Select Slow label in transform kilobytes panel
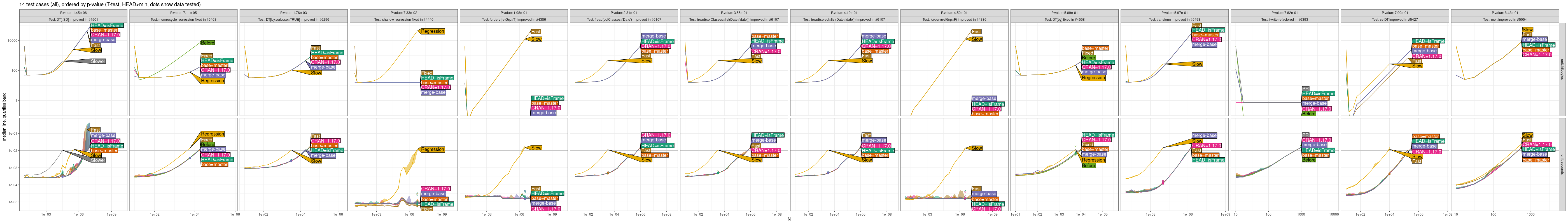1568x224 pixels. (1197, 64)
